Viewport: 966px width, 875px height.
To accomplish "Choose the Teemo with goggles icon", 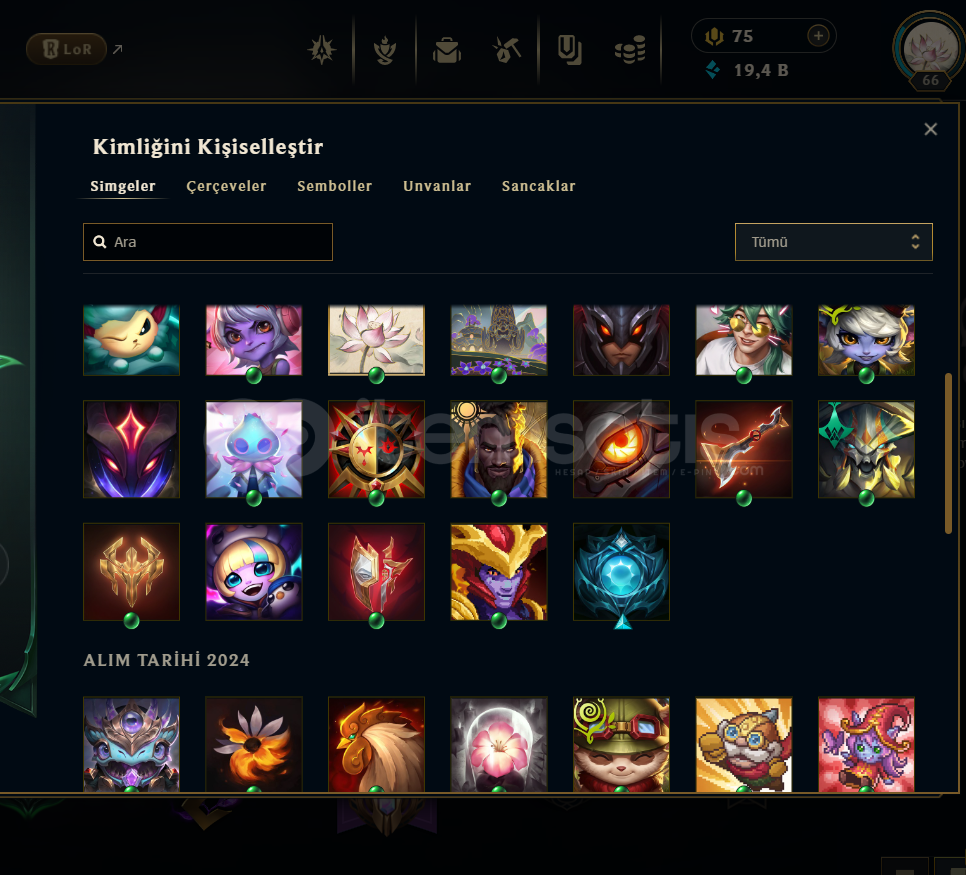I will [x=621, y=744].
